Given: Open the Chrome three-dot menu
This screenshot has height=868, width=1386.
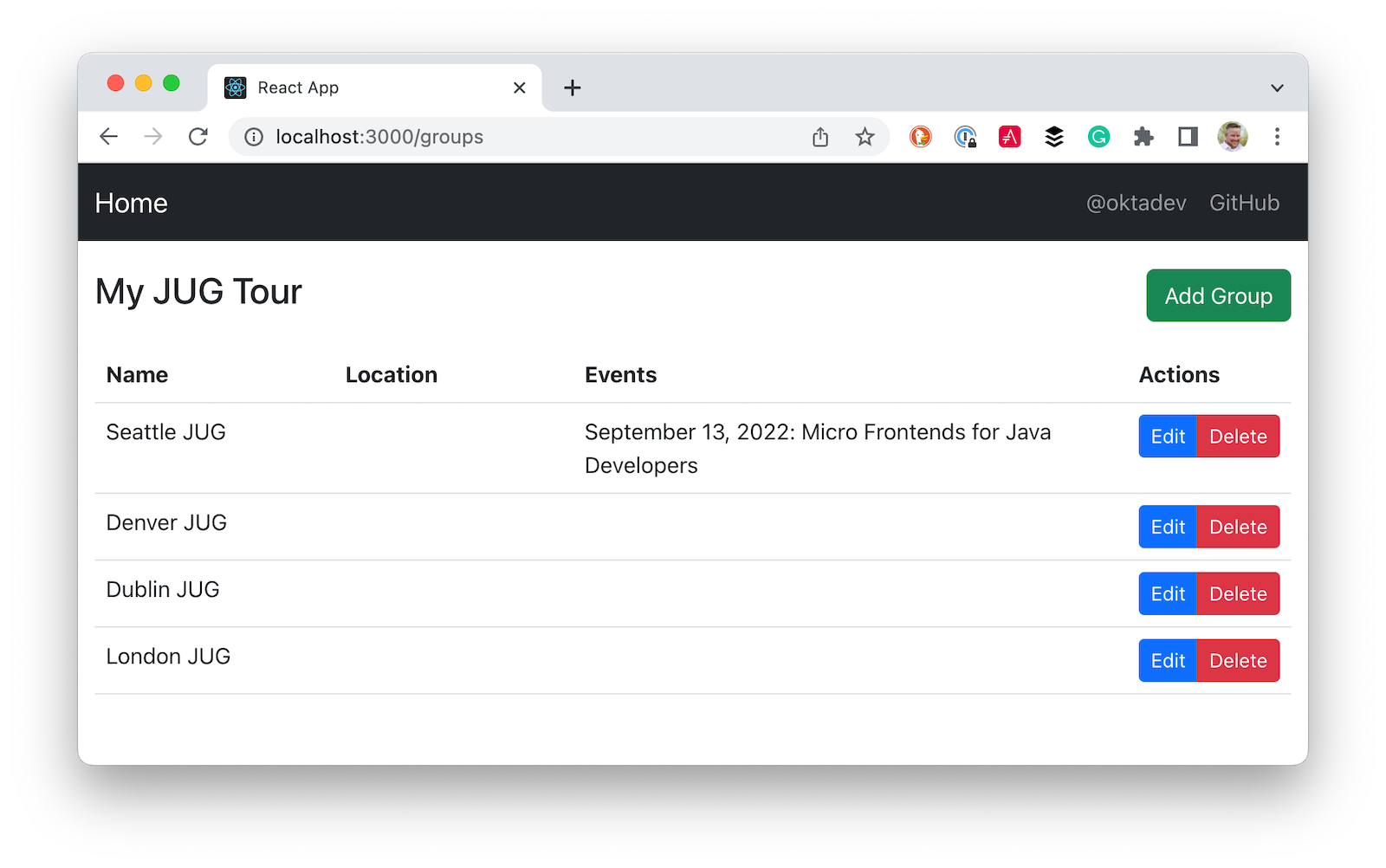Looking at the screenshot, I should (1277, 137).
